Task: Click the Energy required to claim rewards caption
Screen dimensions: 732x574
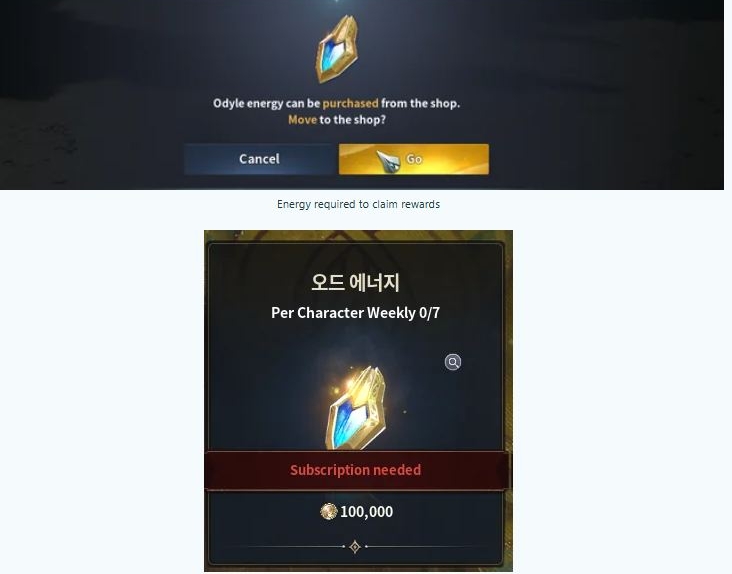Action: [359, 204]
